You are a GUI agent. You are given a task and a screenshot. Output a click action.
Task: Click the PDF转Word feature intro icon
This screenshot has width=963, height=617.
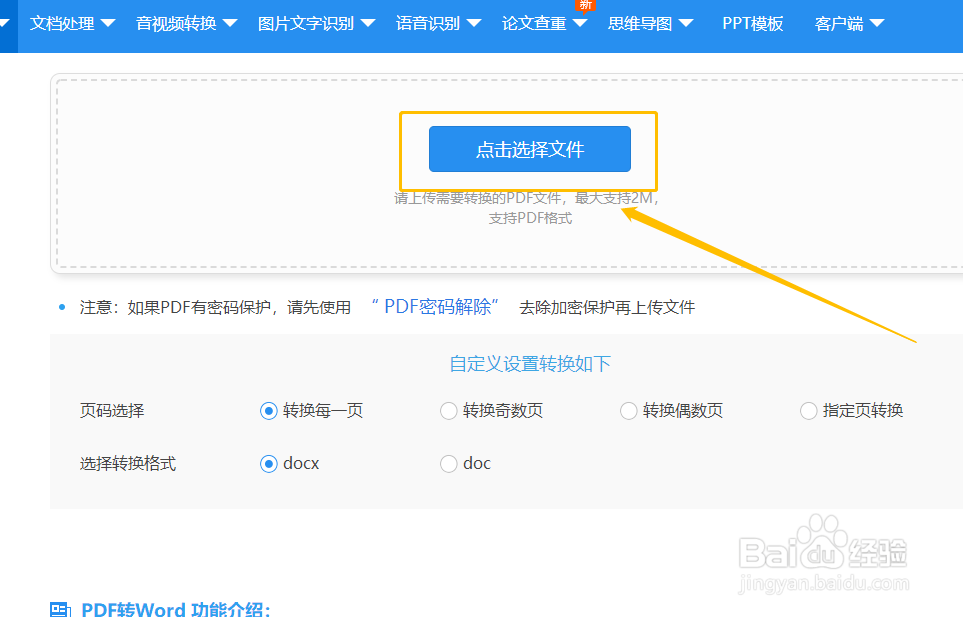tap(61, 609)
